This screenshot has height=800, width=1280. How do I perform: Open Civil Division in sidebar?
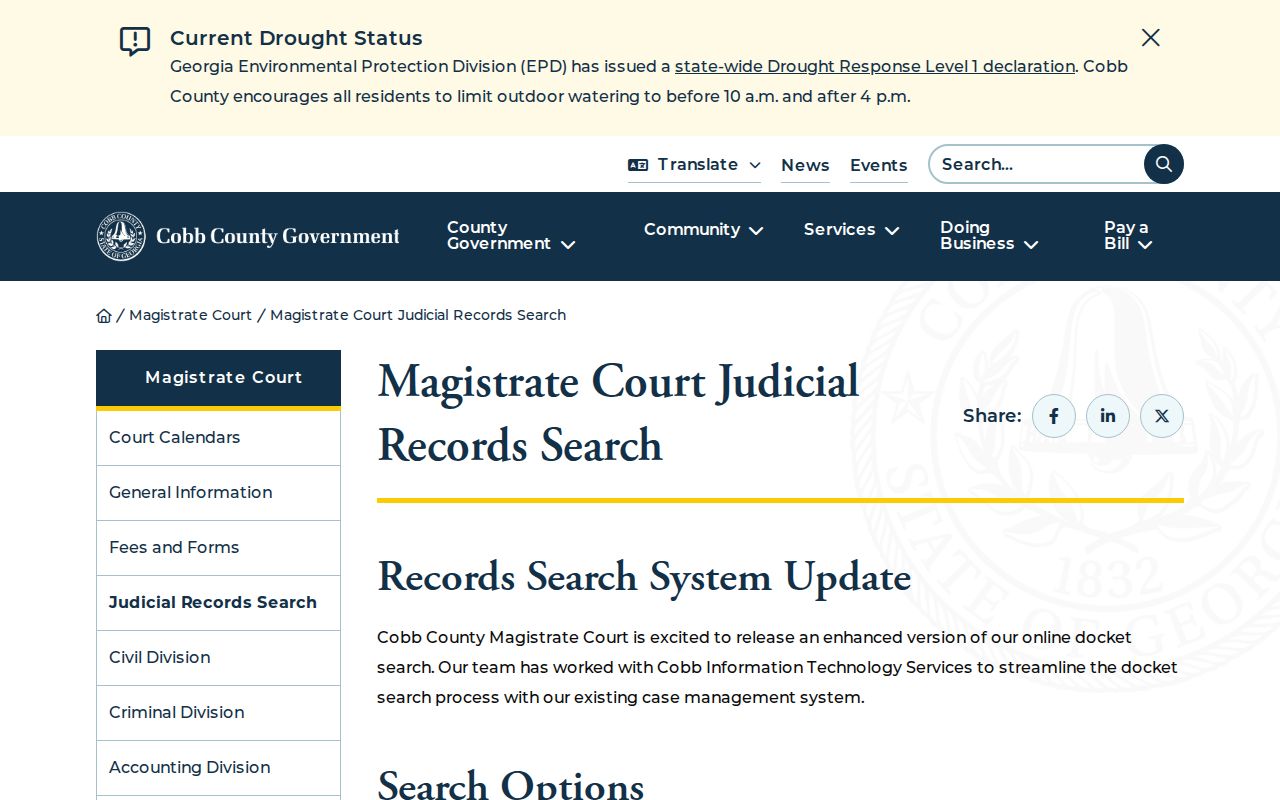tap(218, 658)
